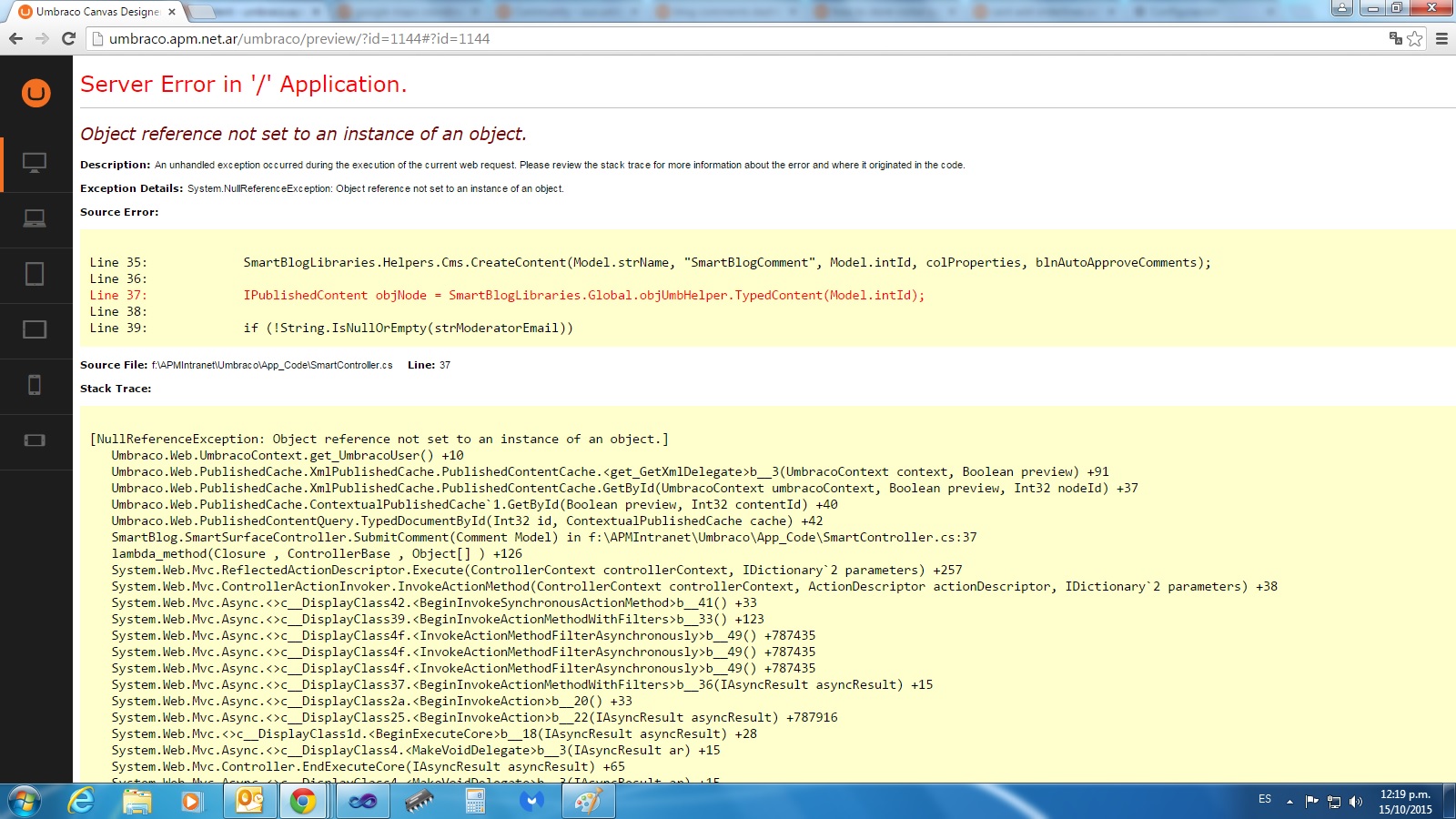The height and width of the screenshot is (819, 1456).
Task: Click the 'lambda_method(Closure' stack line
Action: coord(317,553)
